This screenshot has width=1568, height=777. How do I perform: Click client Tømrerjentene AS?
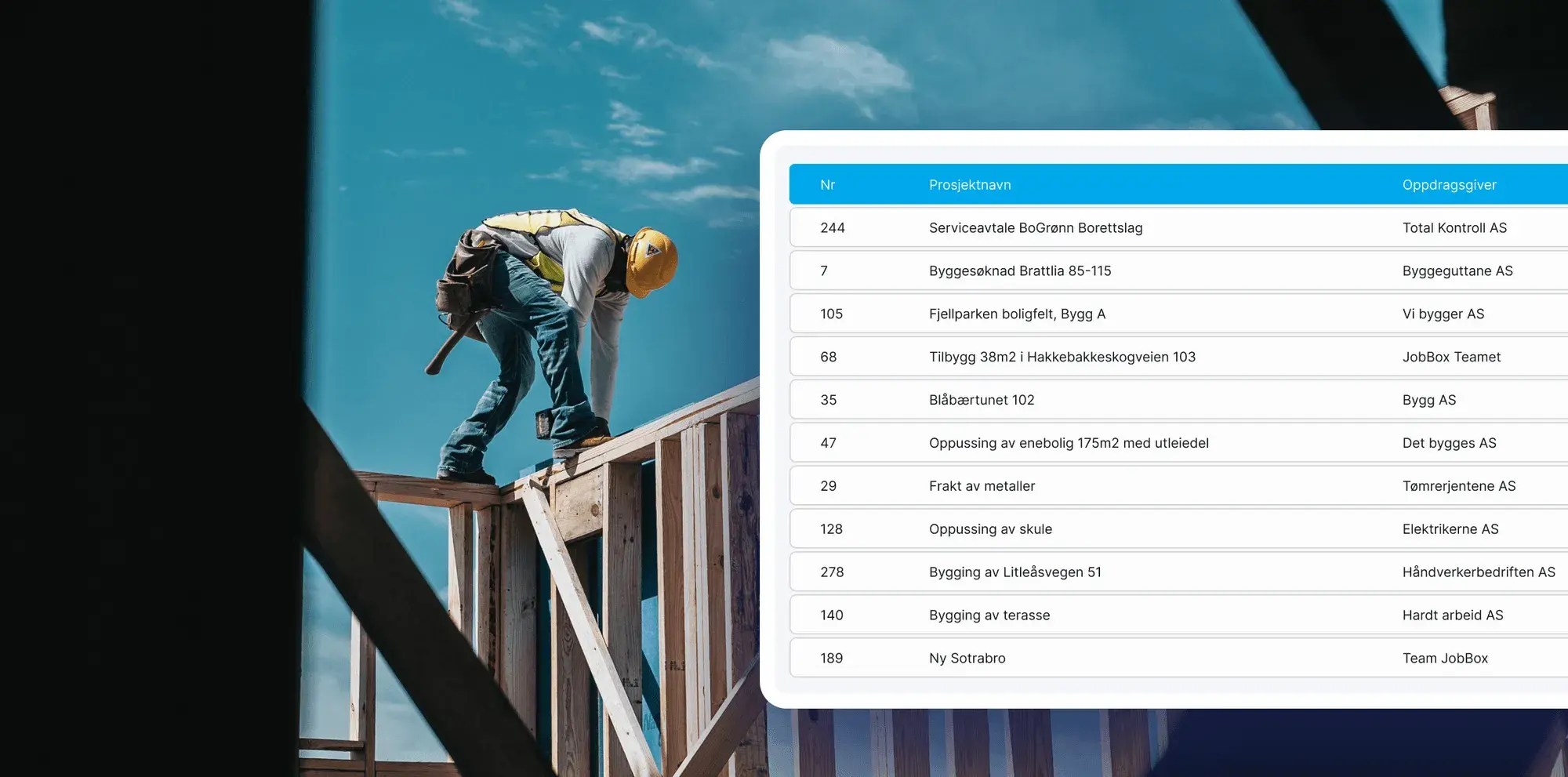[x=1458, y=486]
